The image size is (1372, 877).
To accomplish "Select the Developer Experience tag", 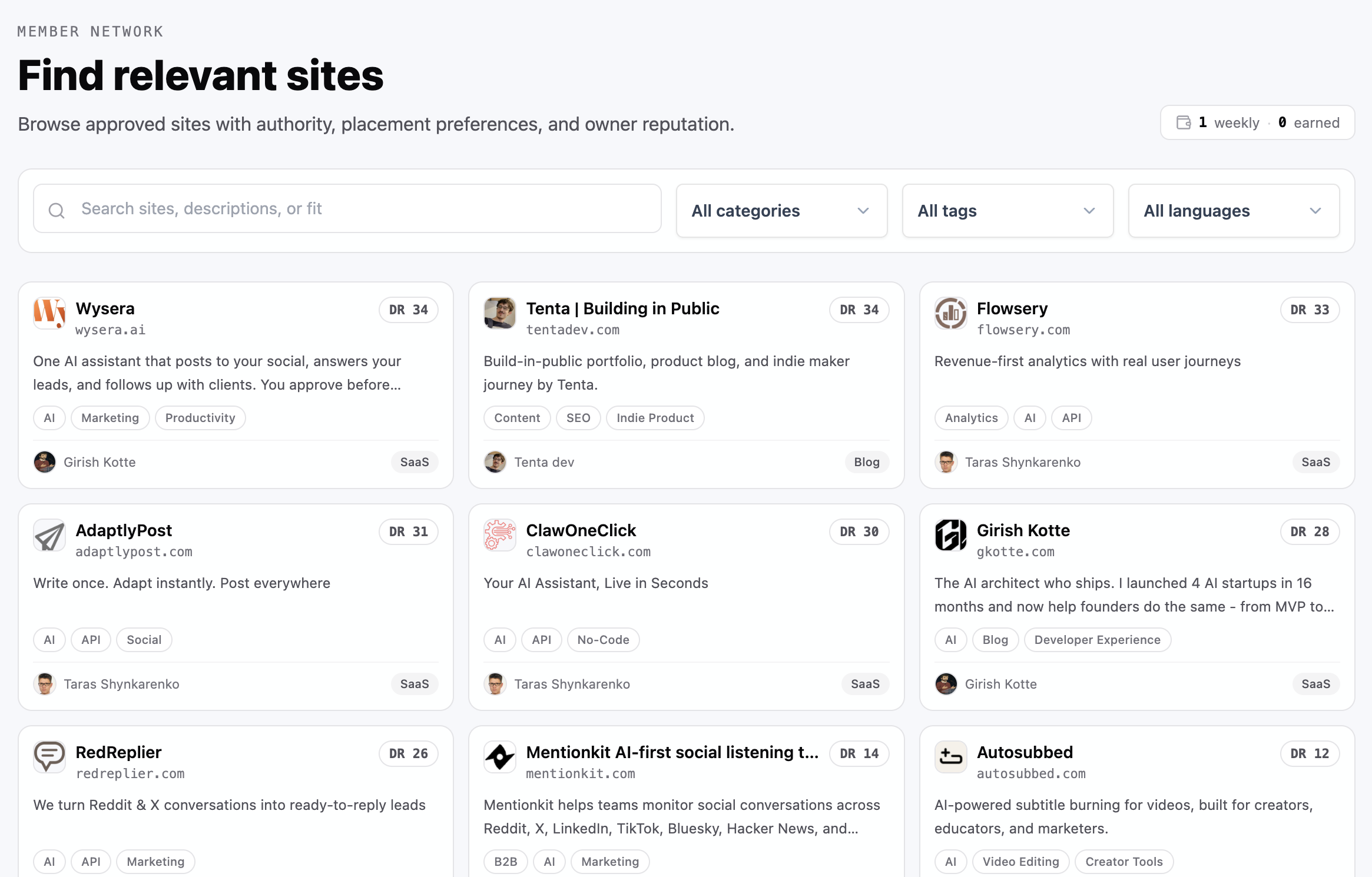I will [x=1097, y=640].
